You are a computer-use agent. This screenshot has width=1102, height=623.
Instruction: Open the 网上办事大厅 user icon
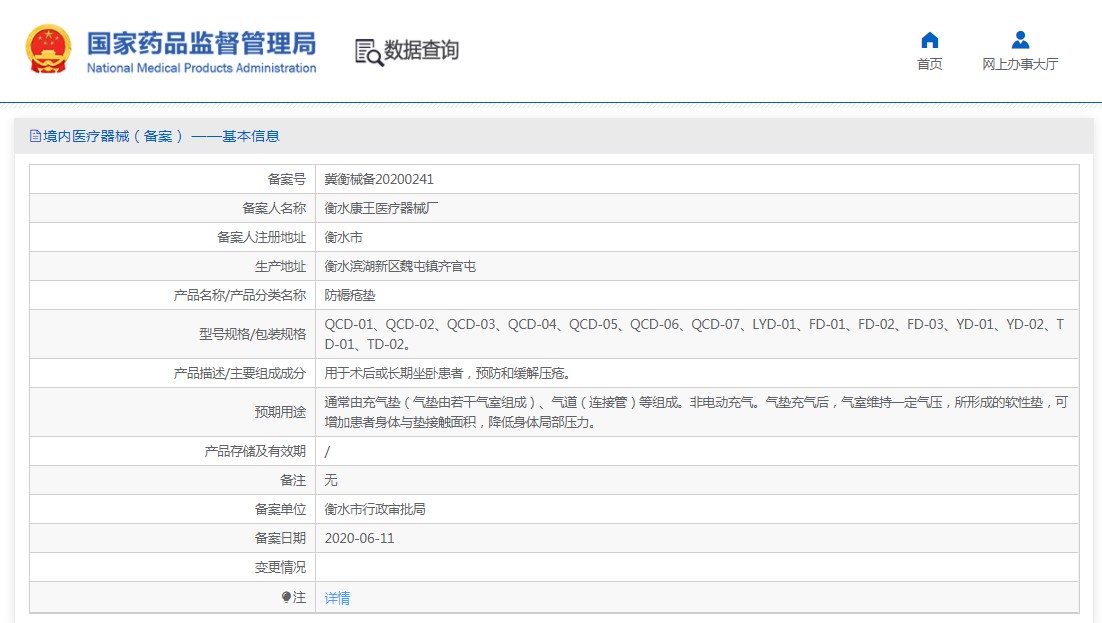tap(1020, 40)
